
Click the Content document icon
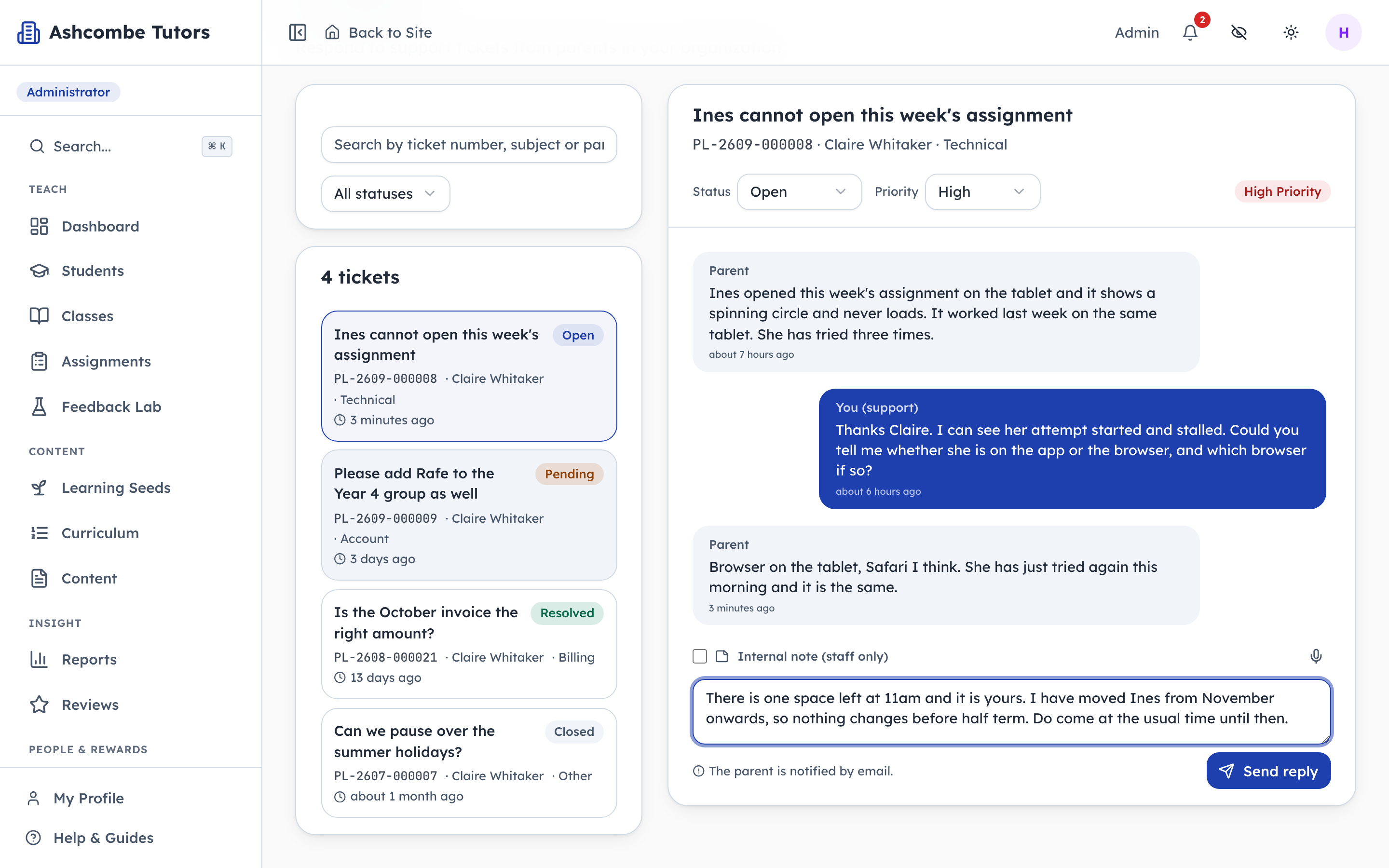coord(39,578)
